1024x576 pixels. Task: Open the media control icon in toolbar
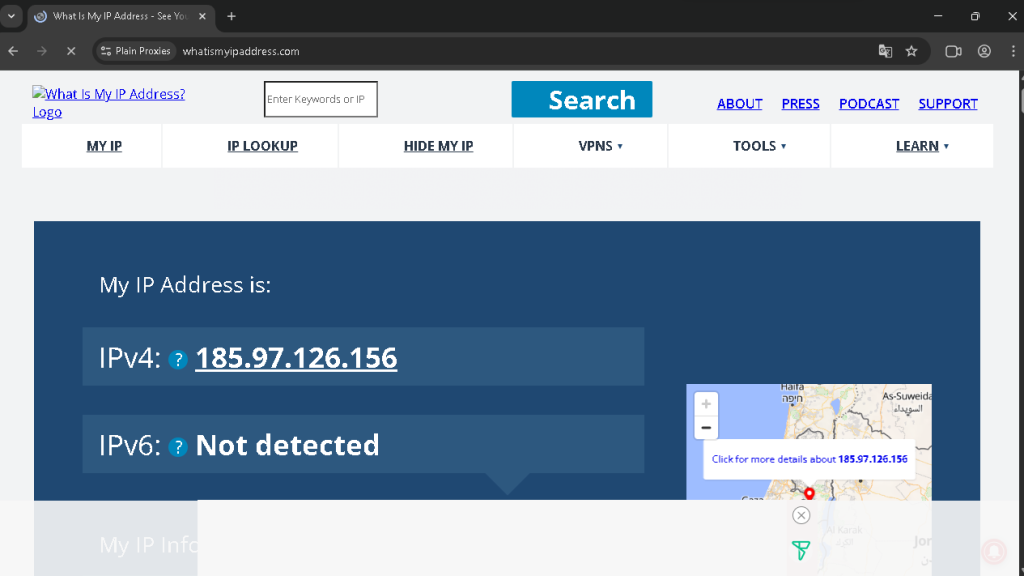click(x=953, y=51)
